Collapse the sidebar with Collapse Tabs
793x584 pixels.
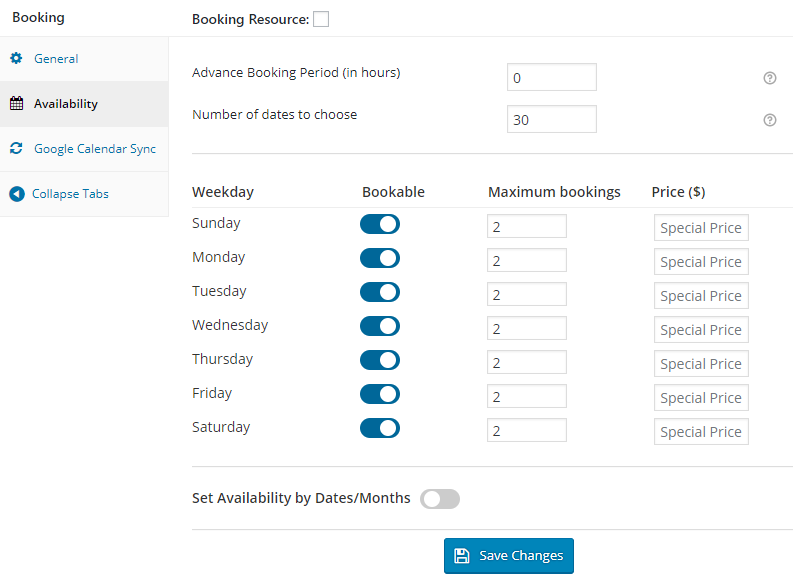(70, 194)
